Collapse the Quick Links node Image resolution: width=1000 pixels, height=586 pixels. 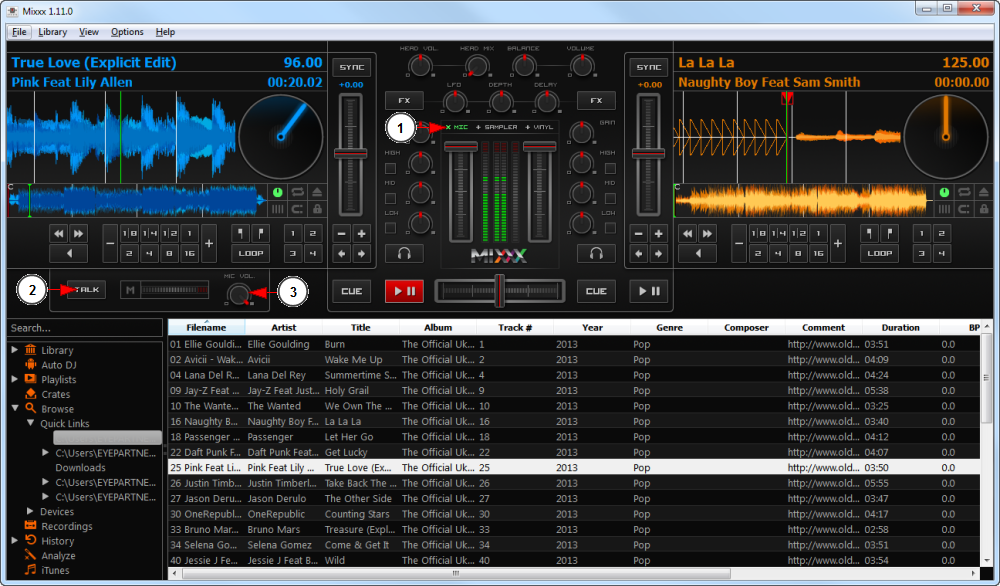[x=30, y=423]
